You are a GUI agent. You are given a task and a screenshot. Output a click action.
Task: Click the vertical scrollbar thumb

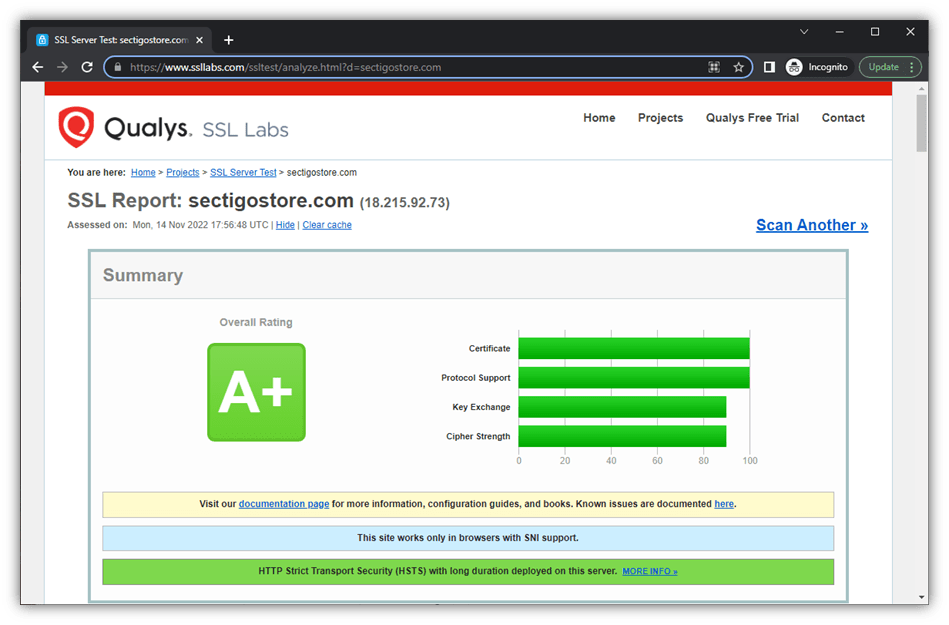coord(922,123)
